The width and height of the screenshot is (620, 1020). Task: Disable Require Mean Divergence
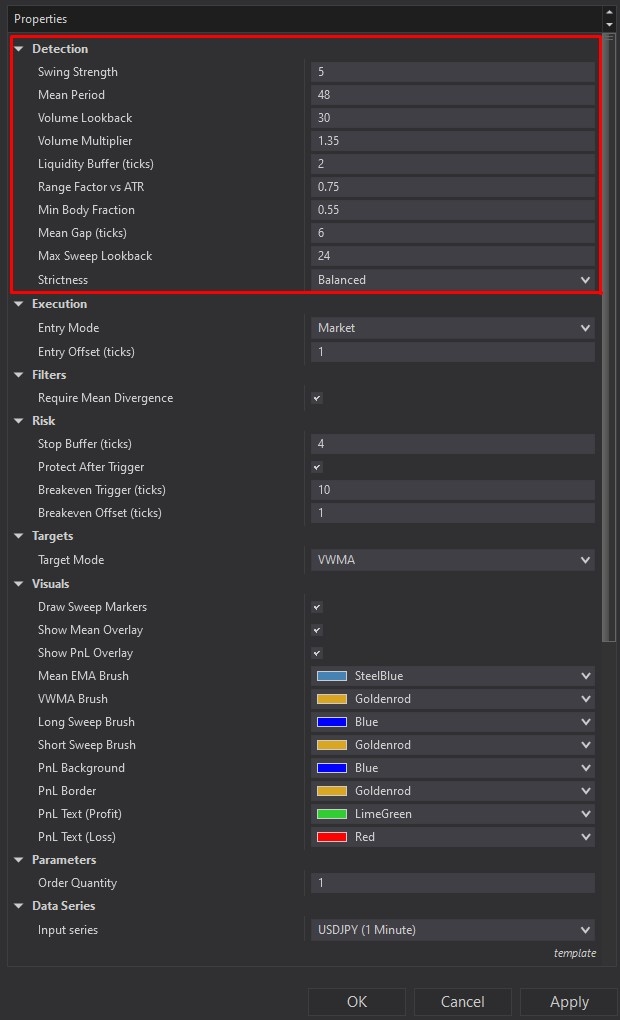point(316,397)
